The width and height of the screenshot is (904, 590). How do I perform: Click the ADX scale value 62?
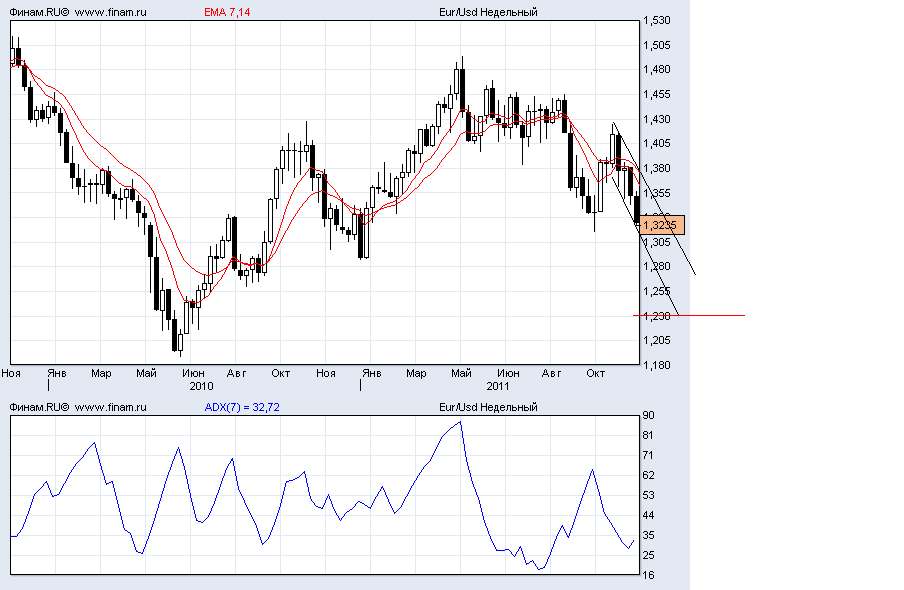point(648,475)
